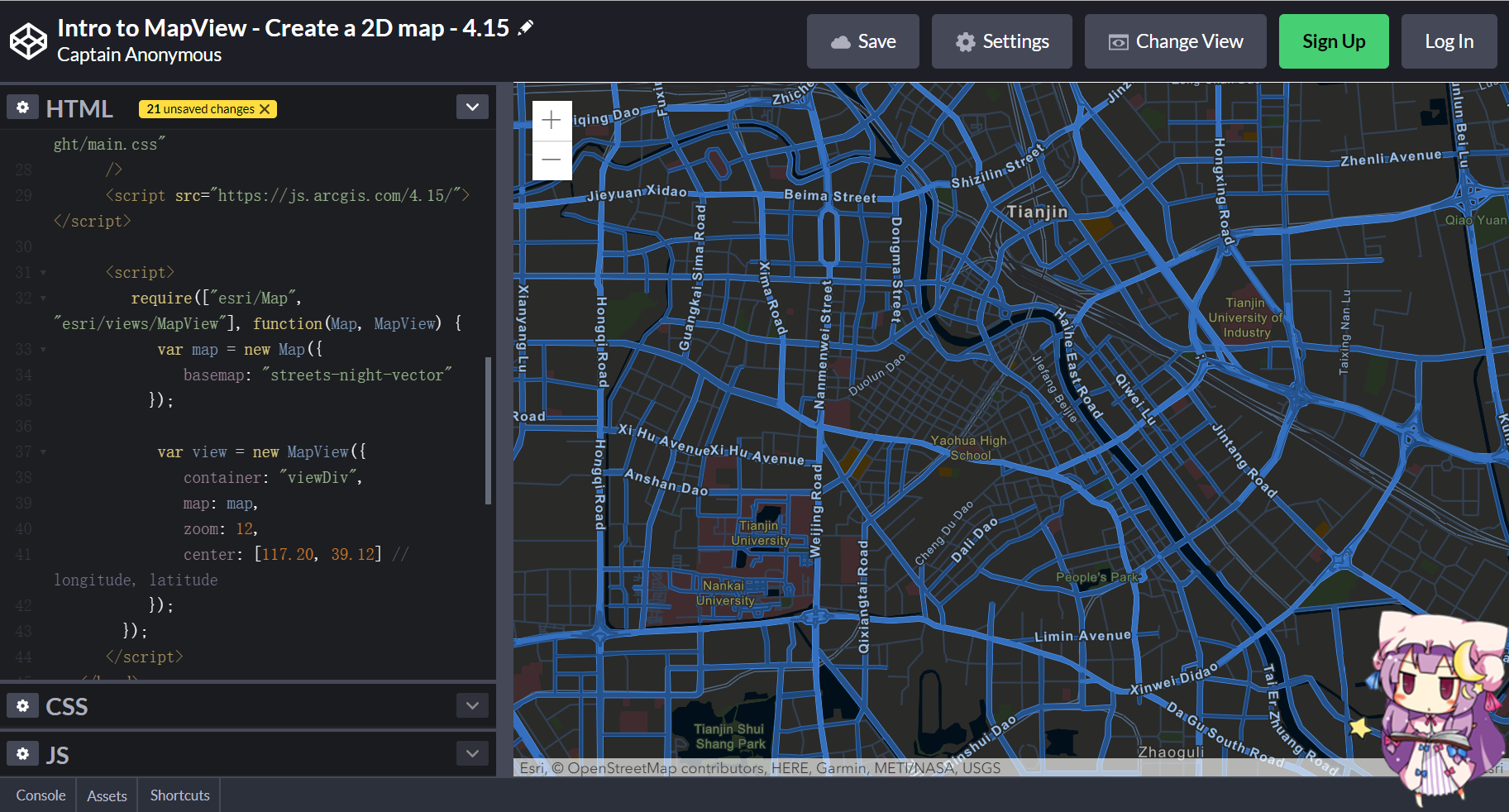Click the HTML editor vertical scrollbar

[489, 430]
